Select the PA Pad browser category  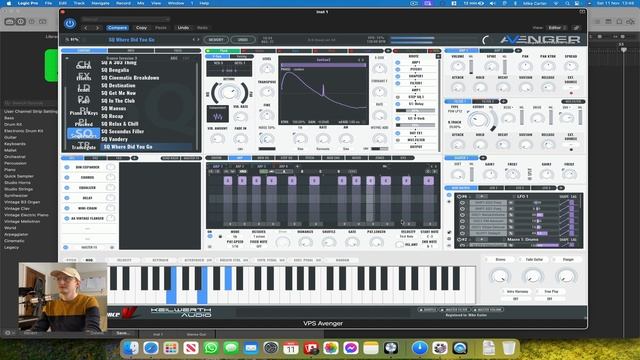[83, 99]
